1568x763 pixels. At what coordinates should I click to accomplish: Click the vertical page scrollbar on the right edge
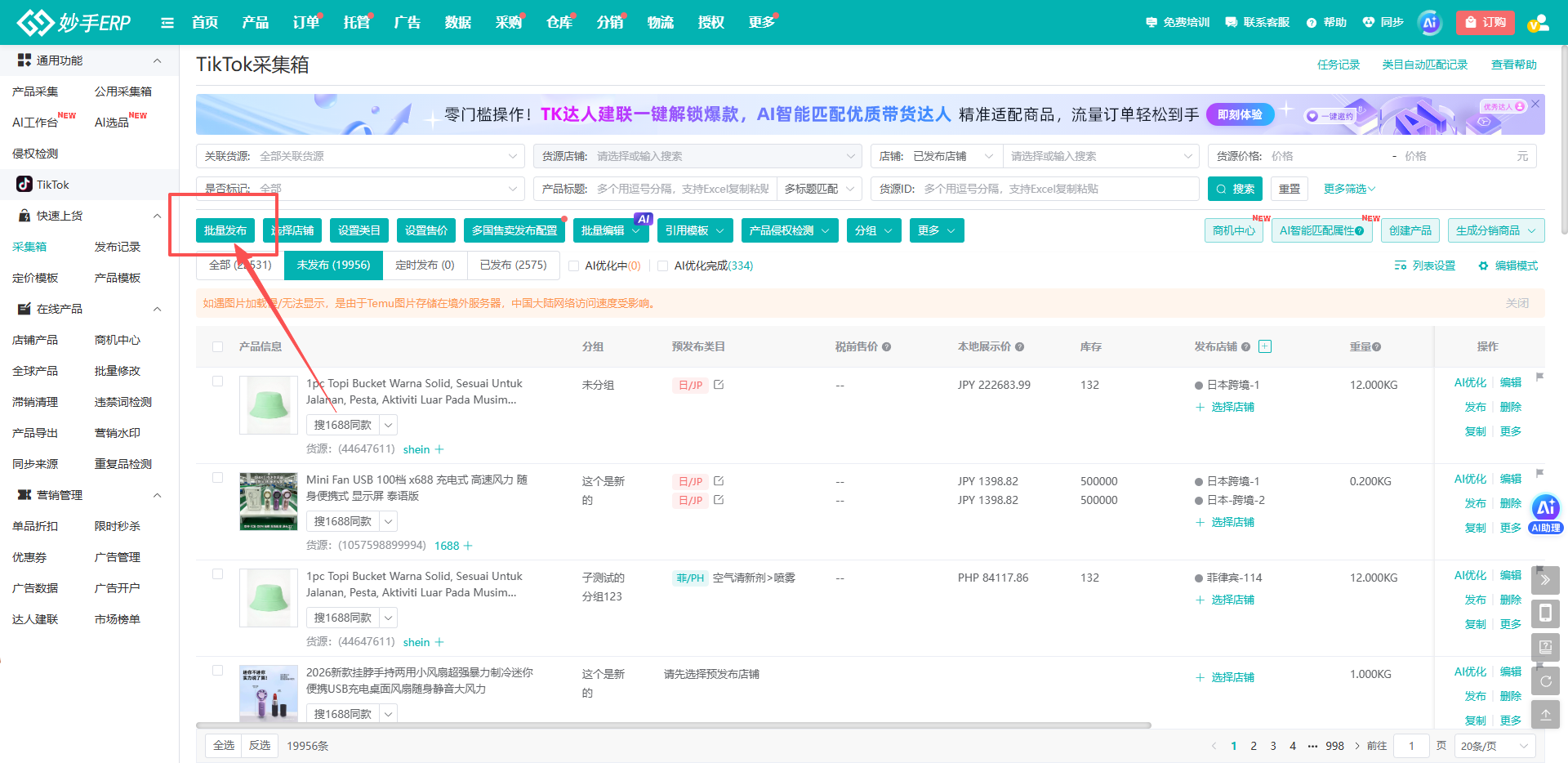tap(1564, 139)
